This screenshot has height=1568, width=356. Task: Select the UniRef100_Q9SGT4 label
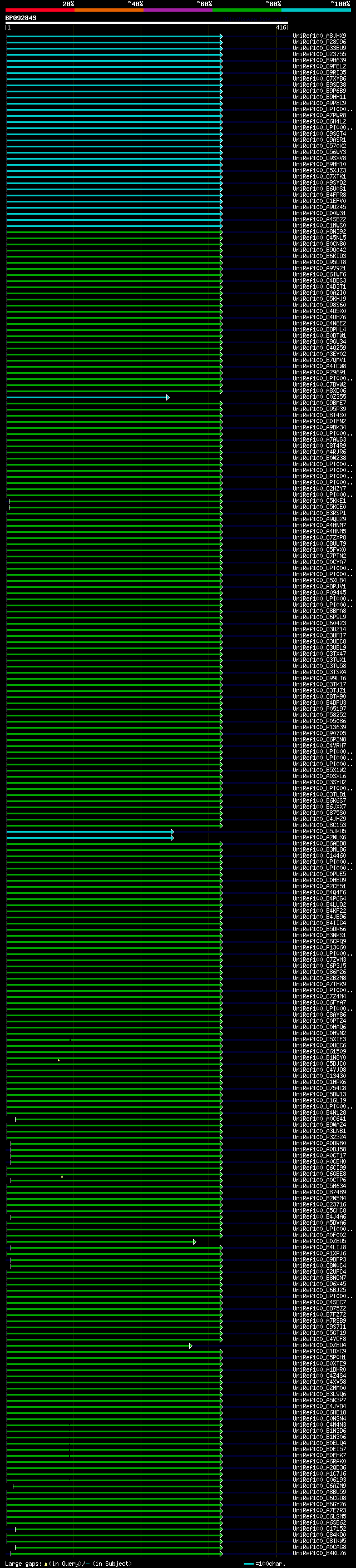tap(319, 133)
